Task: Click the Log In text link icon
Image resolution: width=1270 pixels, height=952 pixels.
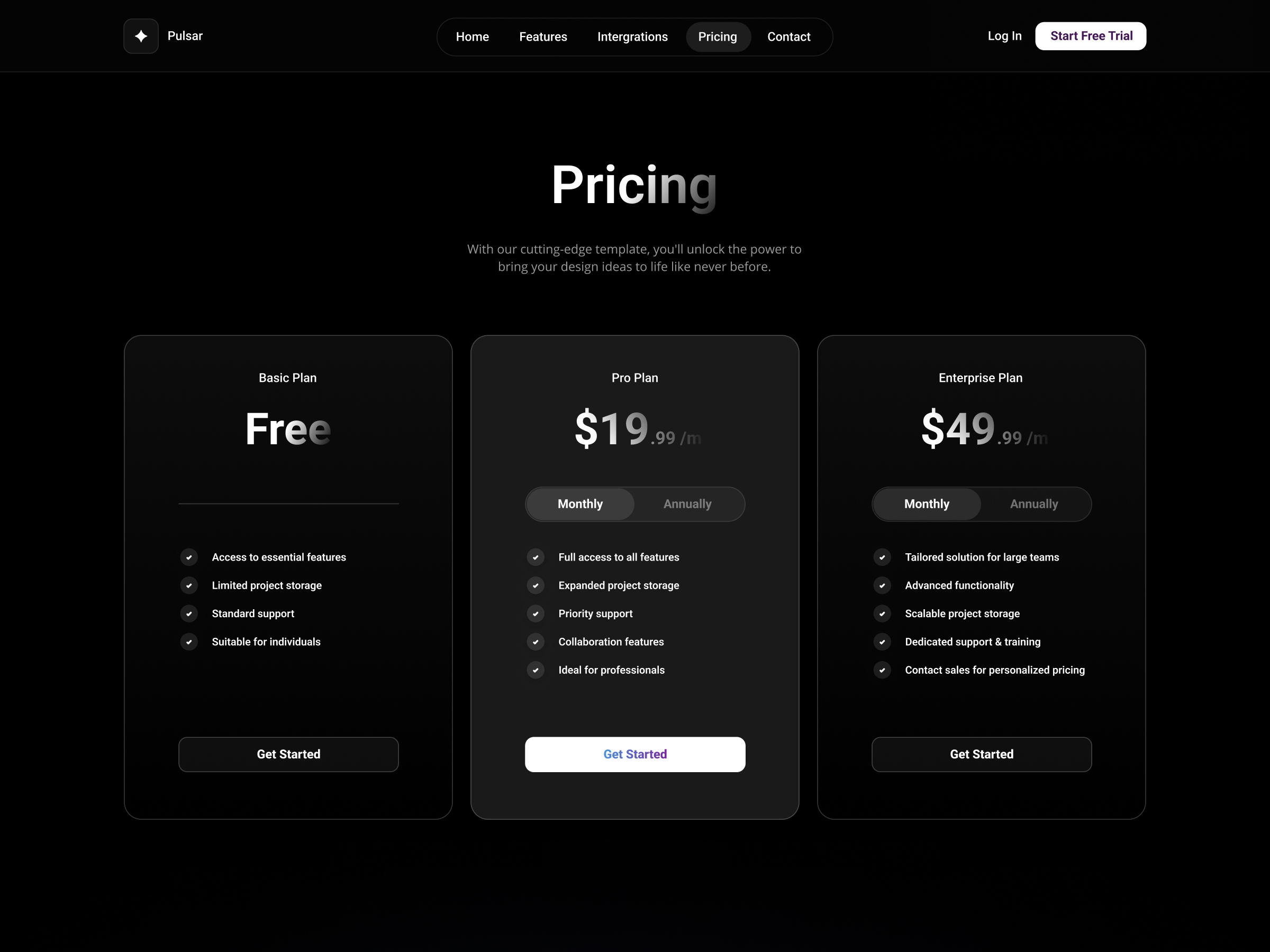Action: pos(1003,35)
